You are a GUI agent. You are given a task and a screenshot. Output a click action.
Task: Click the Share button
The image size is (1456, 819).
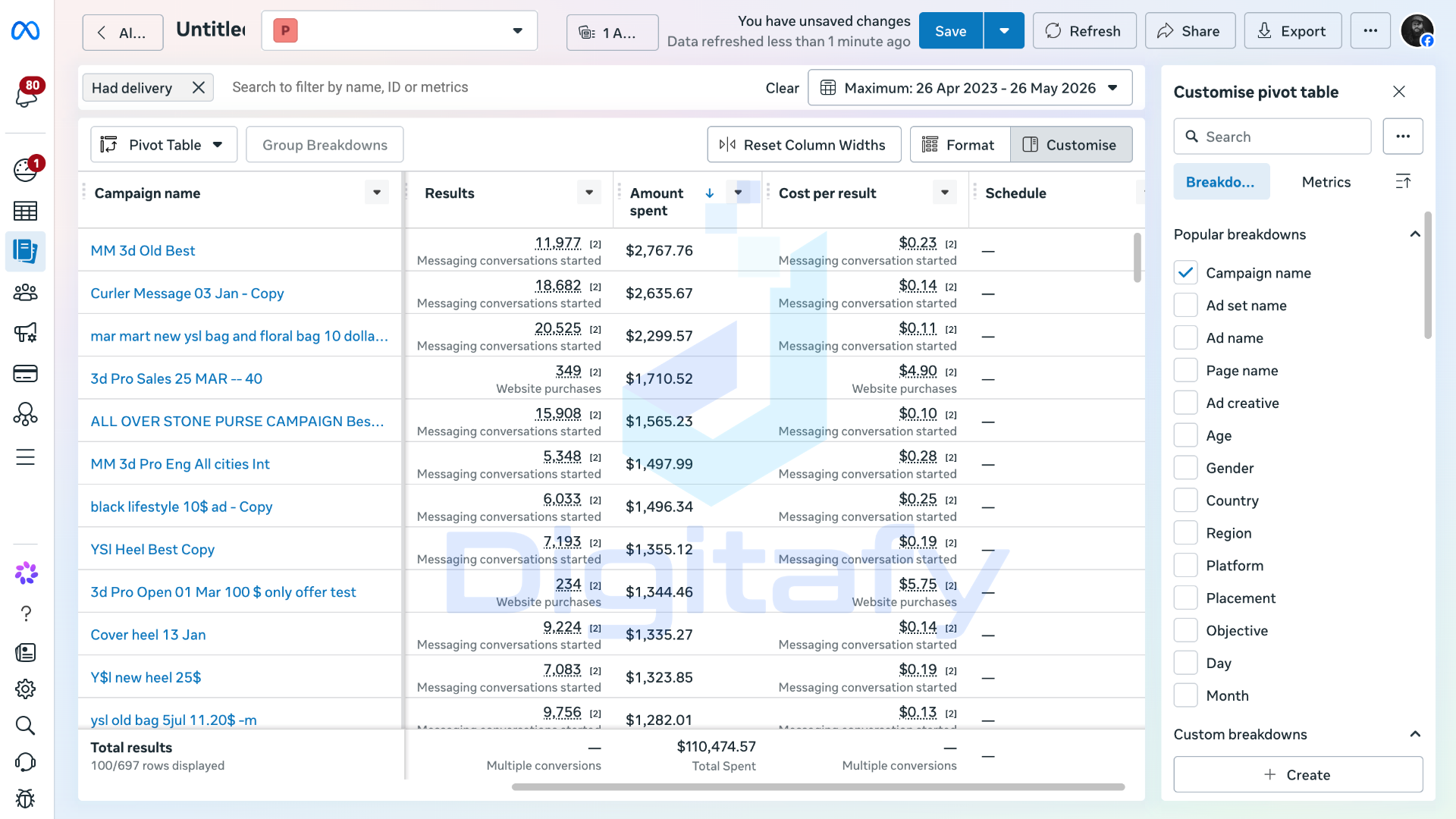1190,31
